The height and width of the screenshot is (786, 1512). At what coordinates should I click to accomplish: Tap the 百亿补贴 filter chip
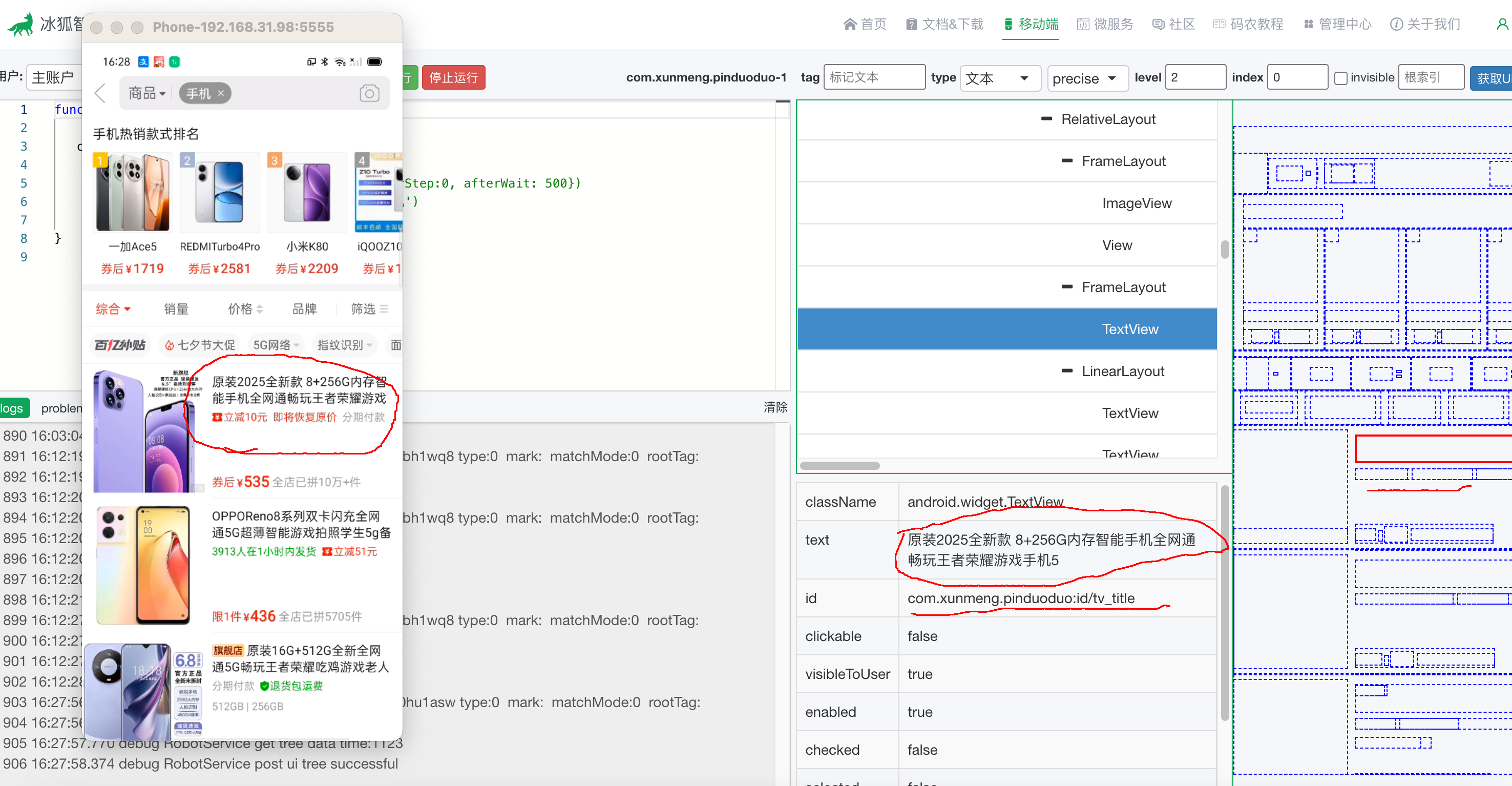[x=120, y=345]
